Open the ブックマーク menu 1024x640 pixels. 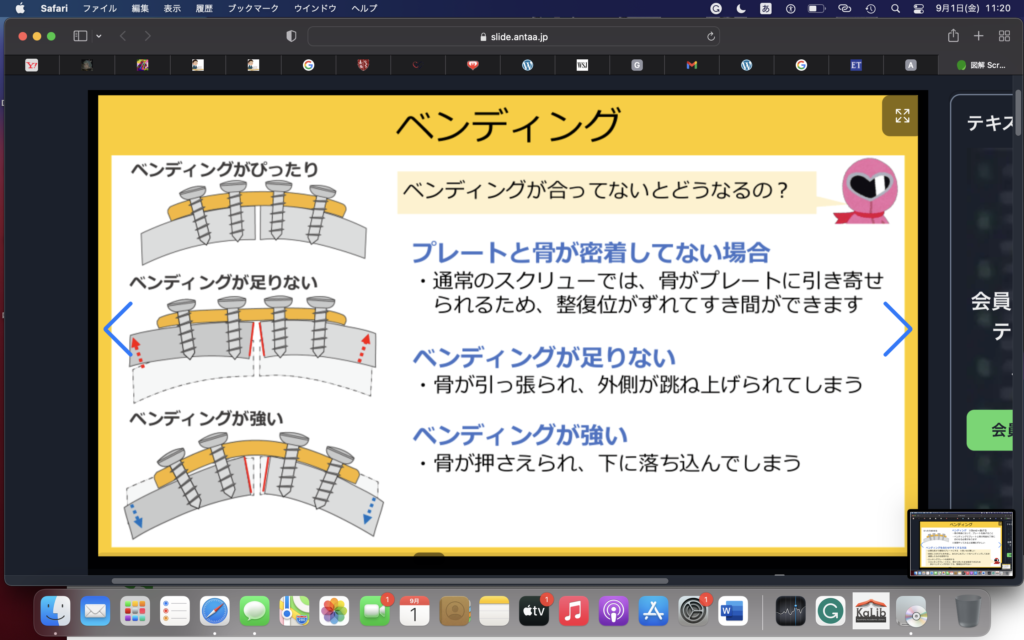click(251, 8)
